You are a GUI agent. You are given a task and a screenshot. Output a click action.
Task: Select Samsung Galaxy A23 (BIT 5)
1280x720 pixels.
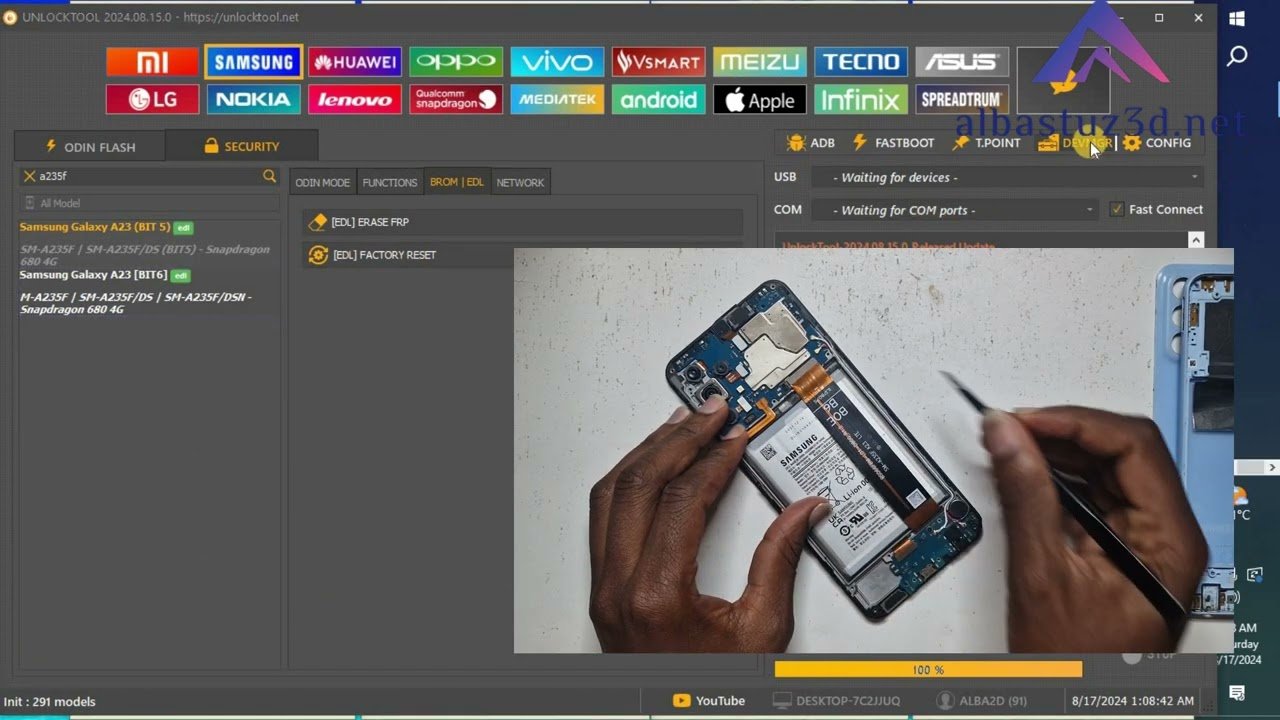tap(95, 227)
